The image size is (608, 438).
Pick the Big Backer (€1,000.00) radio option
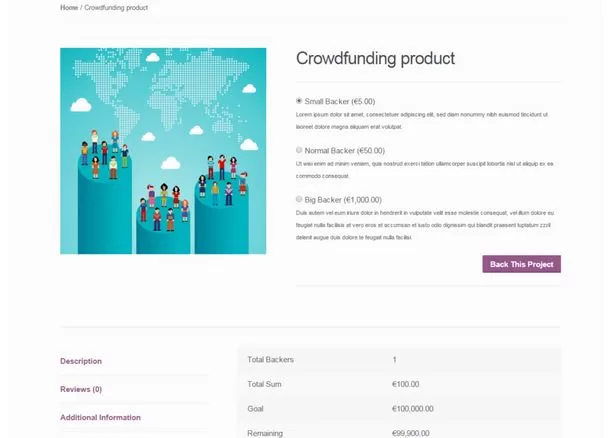coord(299,199)
